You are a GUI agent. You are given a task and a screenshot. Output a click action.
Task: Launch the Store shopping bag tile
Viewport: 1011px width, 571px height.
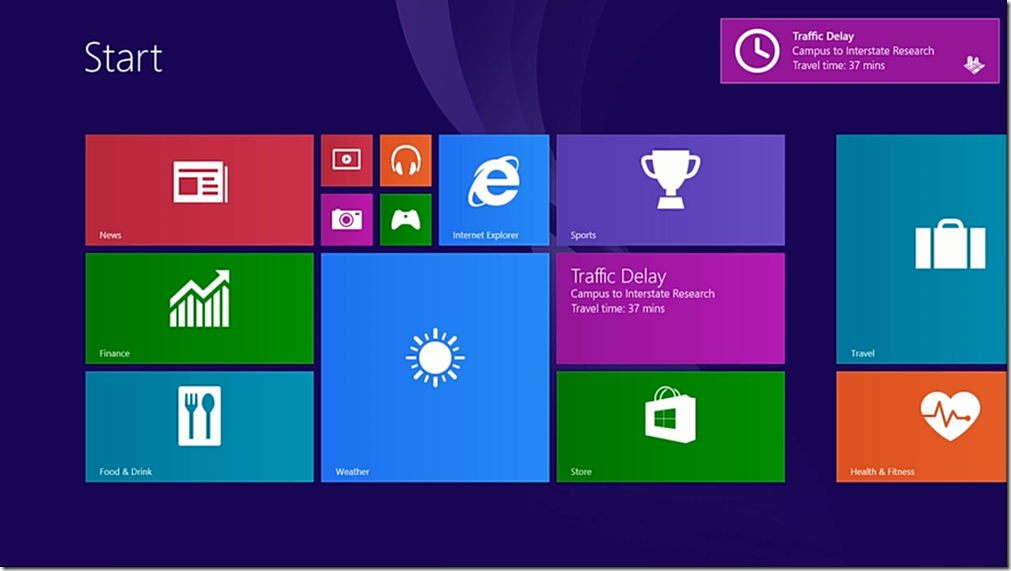pyautogui.click(x=670, y=426)
